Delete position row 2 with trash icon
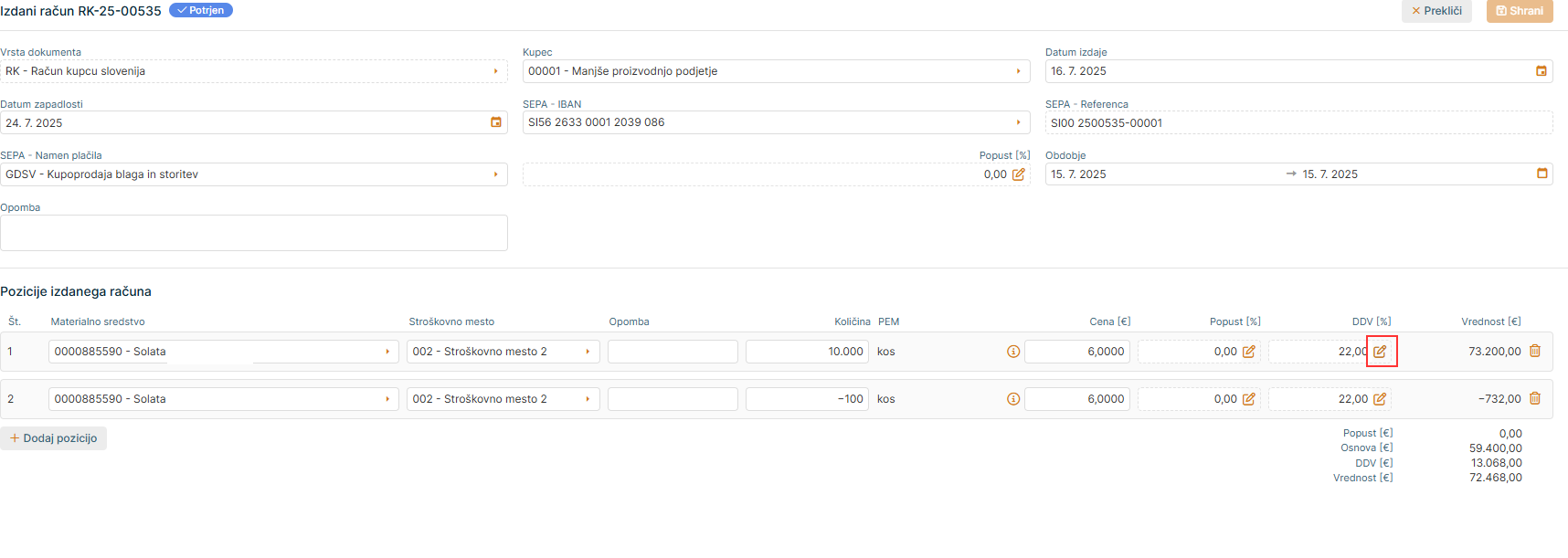The width and height of the screenshot is (1568, 558). (x=1535, y=398)
